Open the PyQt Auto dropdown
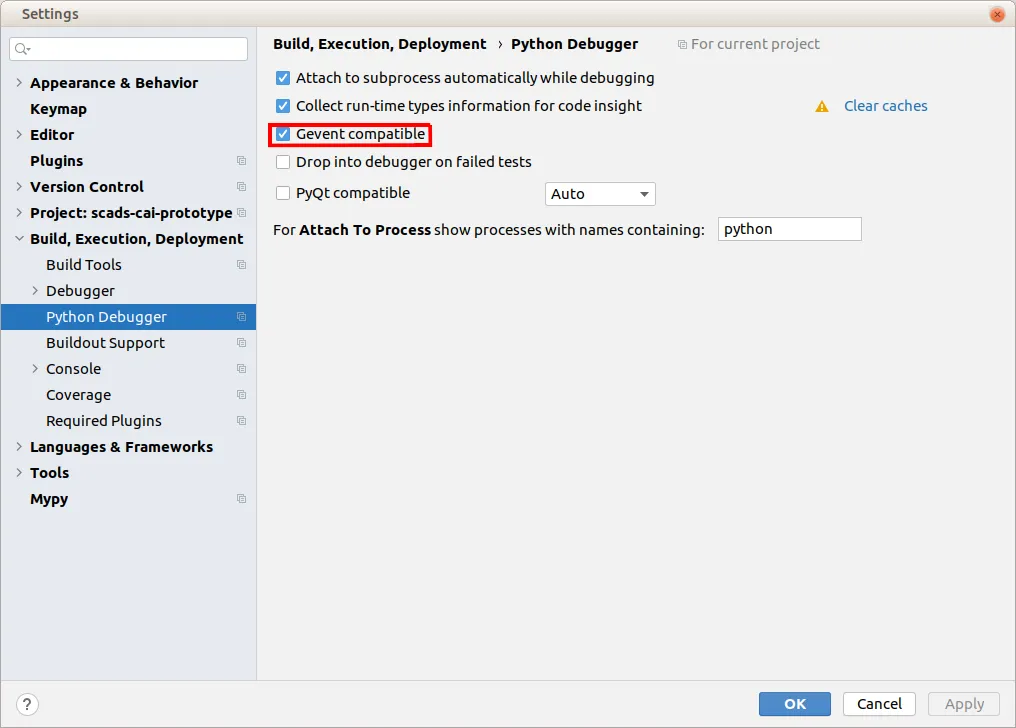This screenshot has height=728, width=1016. coord(600,194)
